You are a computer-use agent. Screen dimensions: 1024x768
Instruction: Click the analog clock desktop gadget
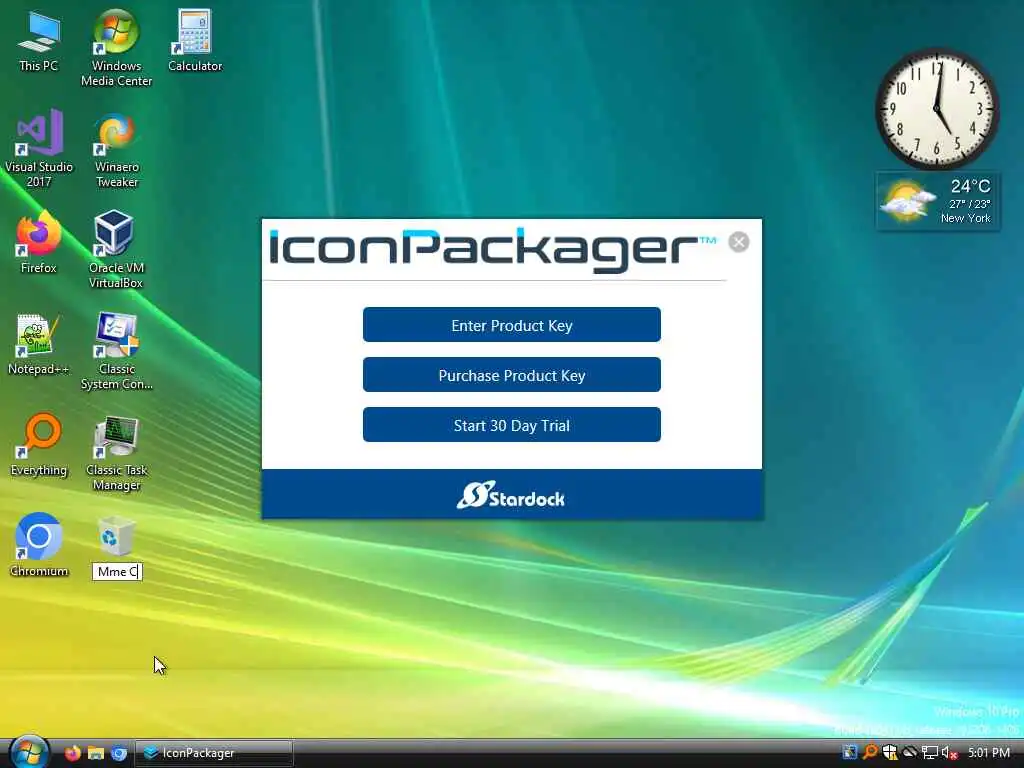click(937, 109)
